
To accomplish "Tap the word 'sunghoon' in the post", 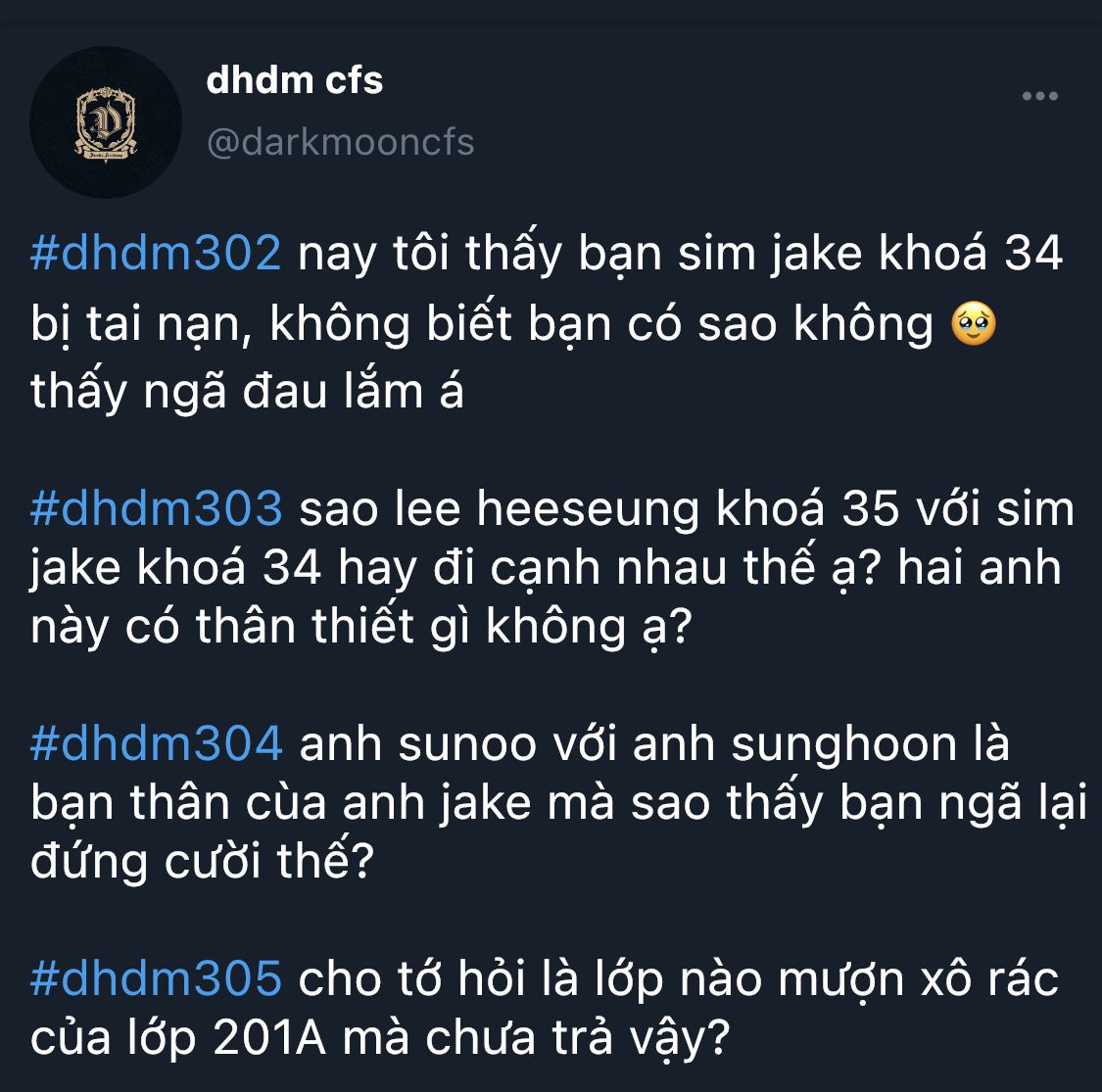I will point(844,745).
